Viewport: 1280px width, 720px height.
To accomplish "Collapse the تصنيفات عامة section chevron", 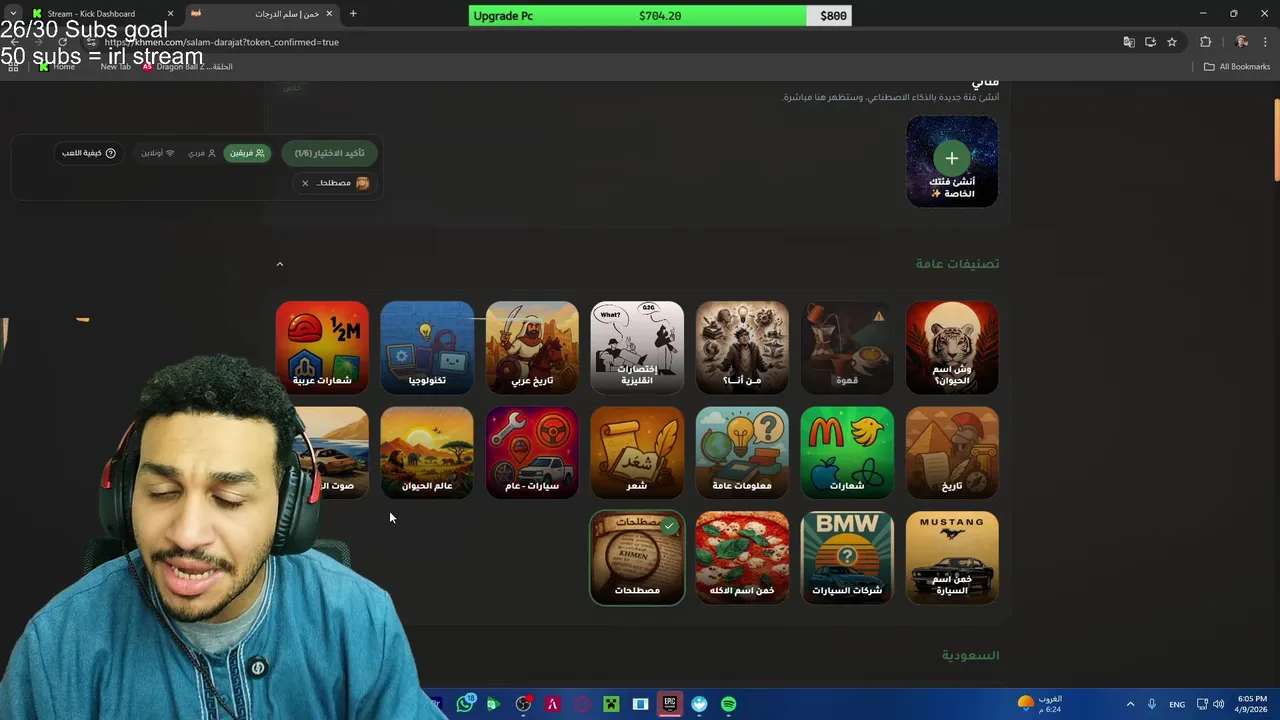I will [x=280, y=264].
